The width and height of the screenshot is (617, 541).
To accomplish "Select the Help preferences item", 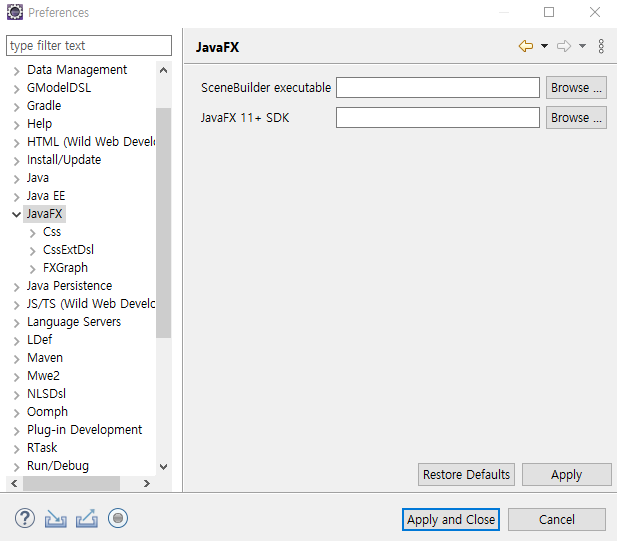I will [x=39, y=124].
